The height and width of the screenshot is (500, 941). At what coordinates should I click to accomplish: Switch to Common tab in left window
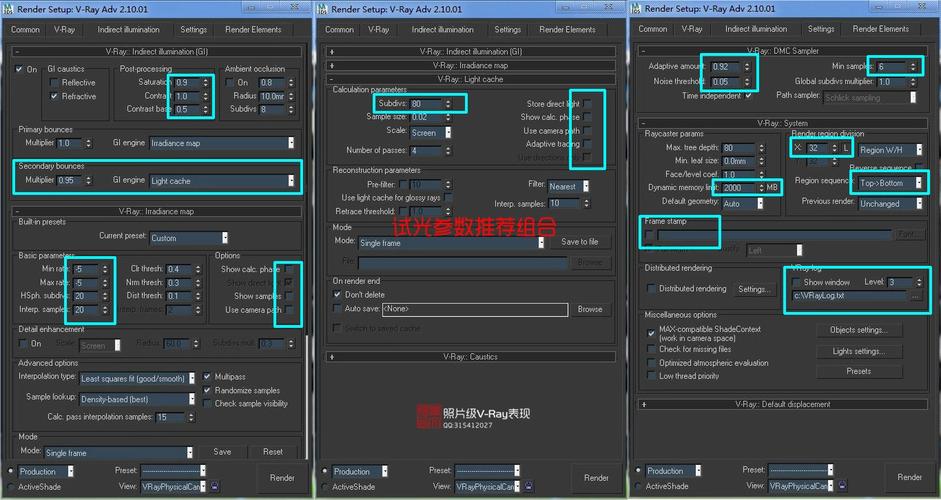point(25,29)
